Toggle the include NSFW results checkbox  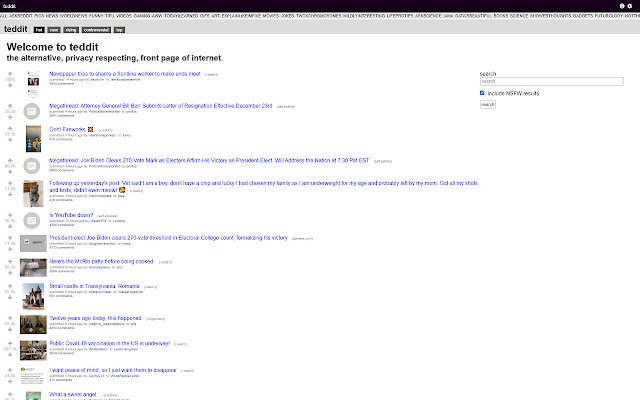click(x=482, y=93)
